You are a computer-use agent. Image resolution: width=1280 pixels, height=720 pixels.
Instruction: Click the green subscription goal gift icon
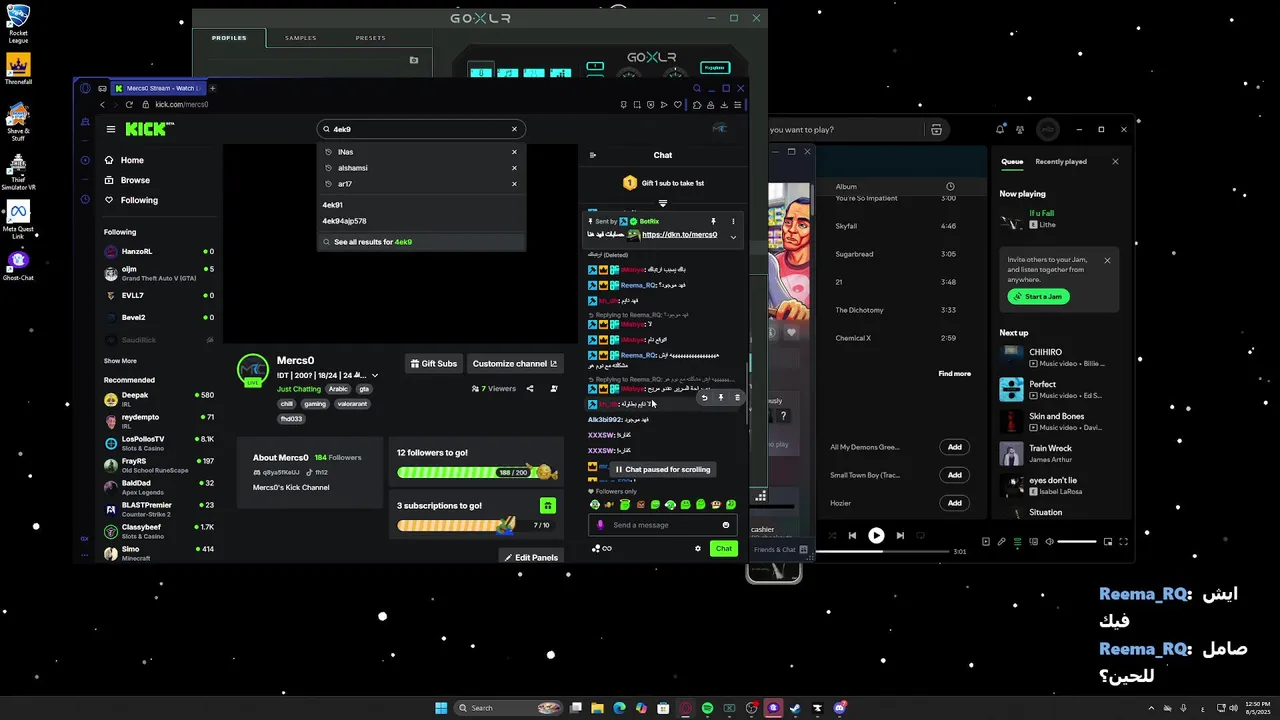[547, 506]
